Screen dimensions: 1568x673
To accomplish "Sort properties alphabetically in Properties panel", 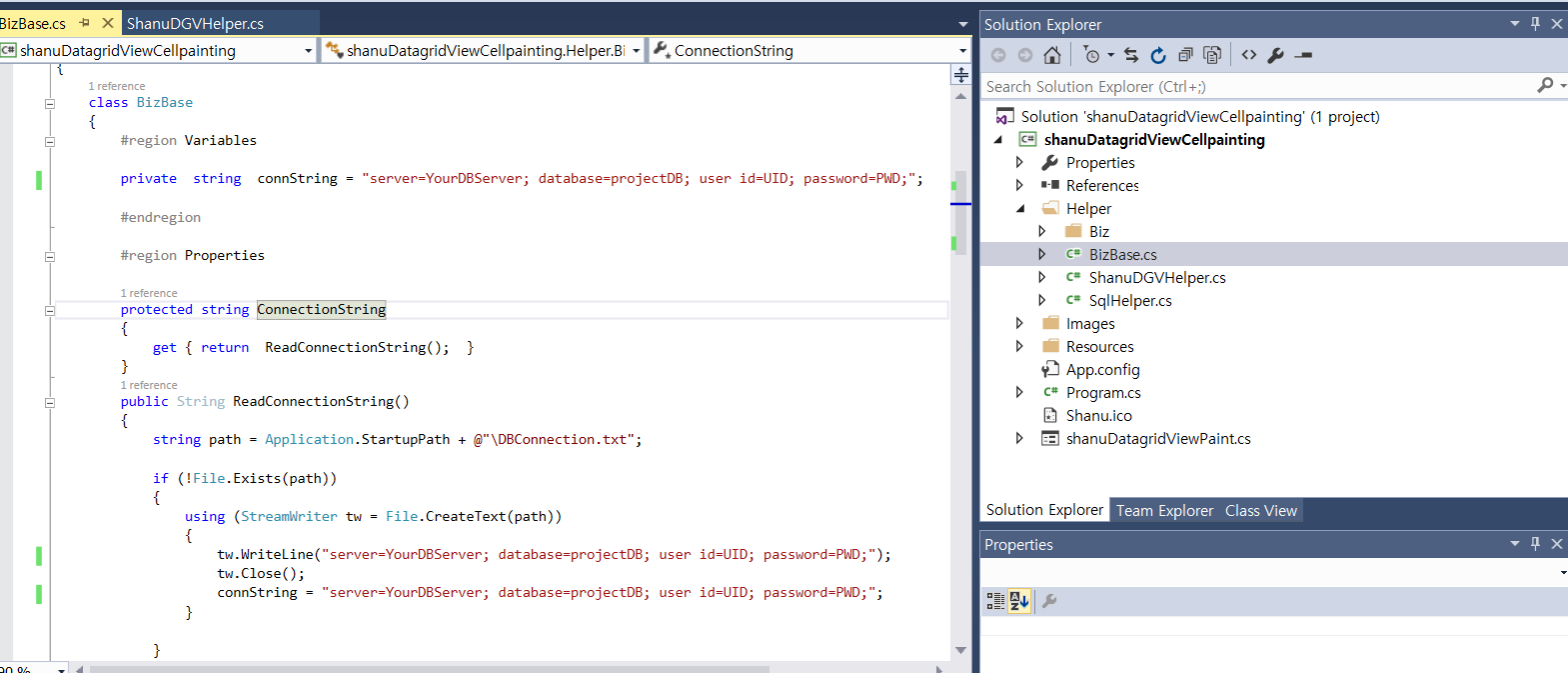I will coord(1019,601).
